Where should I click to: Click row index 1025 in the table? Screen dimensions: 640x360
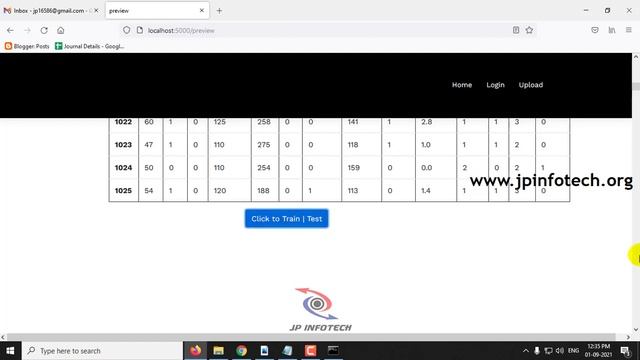tap(123, 191)
